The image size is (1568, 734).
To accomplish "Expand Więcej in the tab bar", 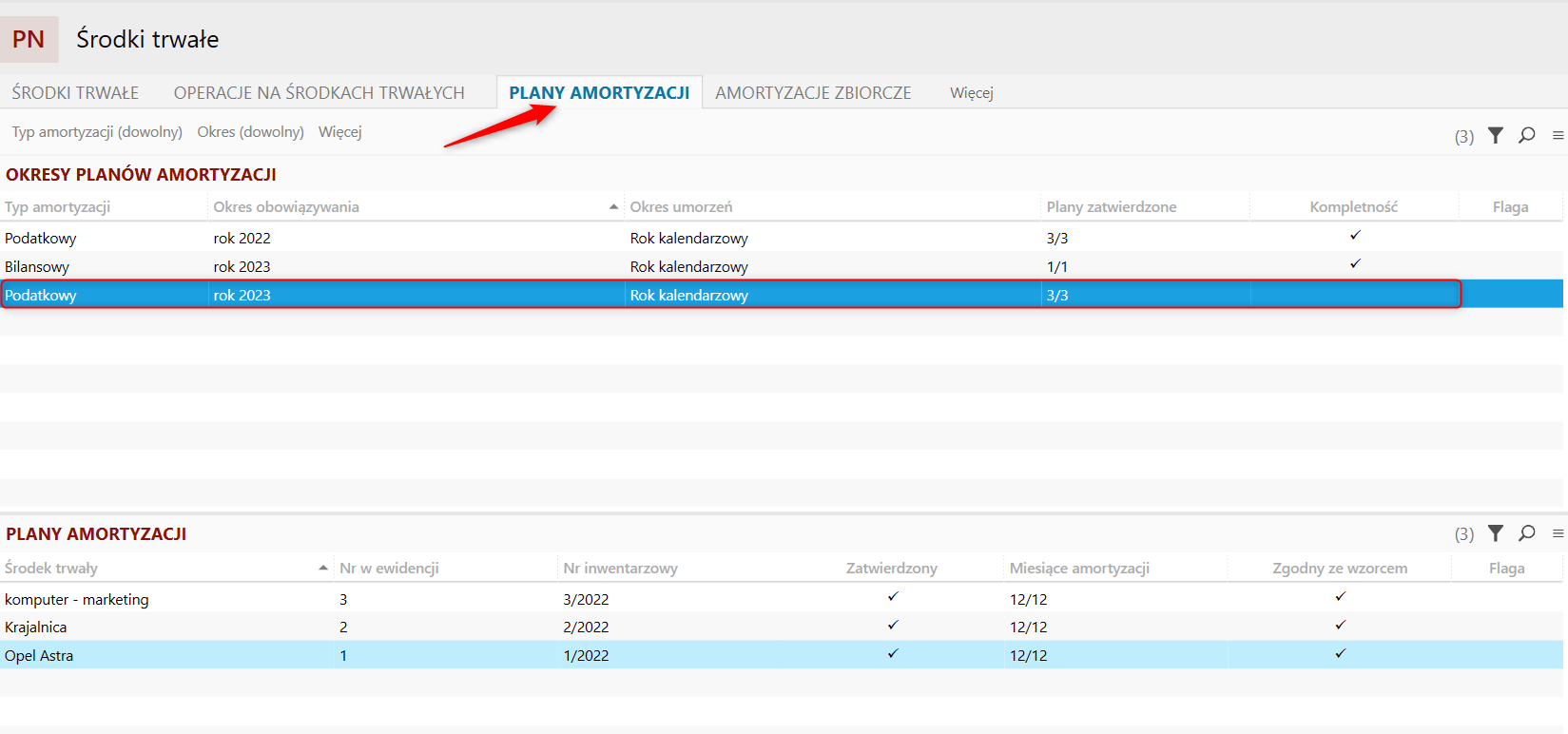I will pyautogui.click(x=971, y=92).
